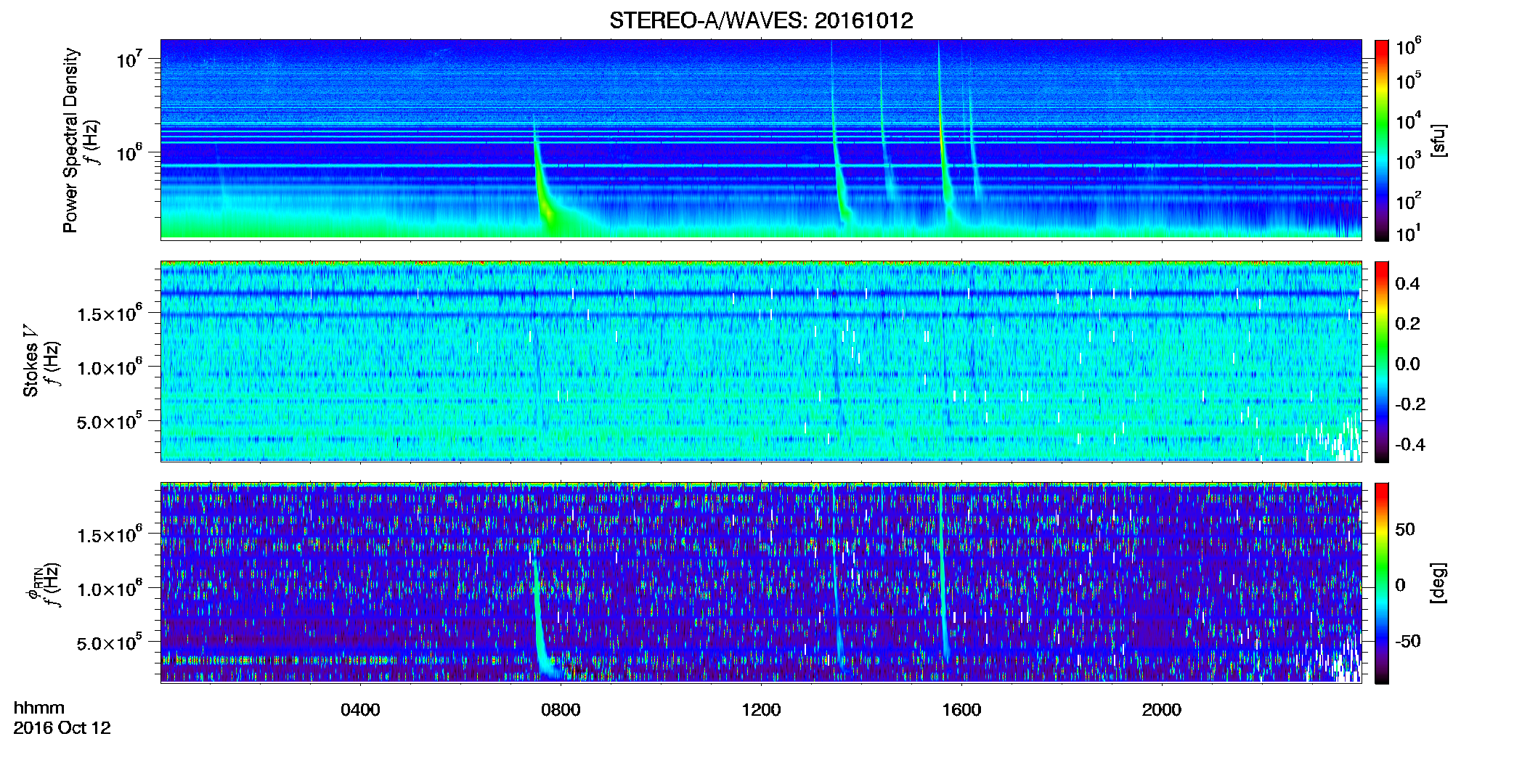1522x784 pixels.
Task: Click the 0.0 label on Stokes colorbar
Action: point(1407,364)
